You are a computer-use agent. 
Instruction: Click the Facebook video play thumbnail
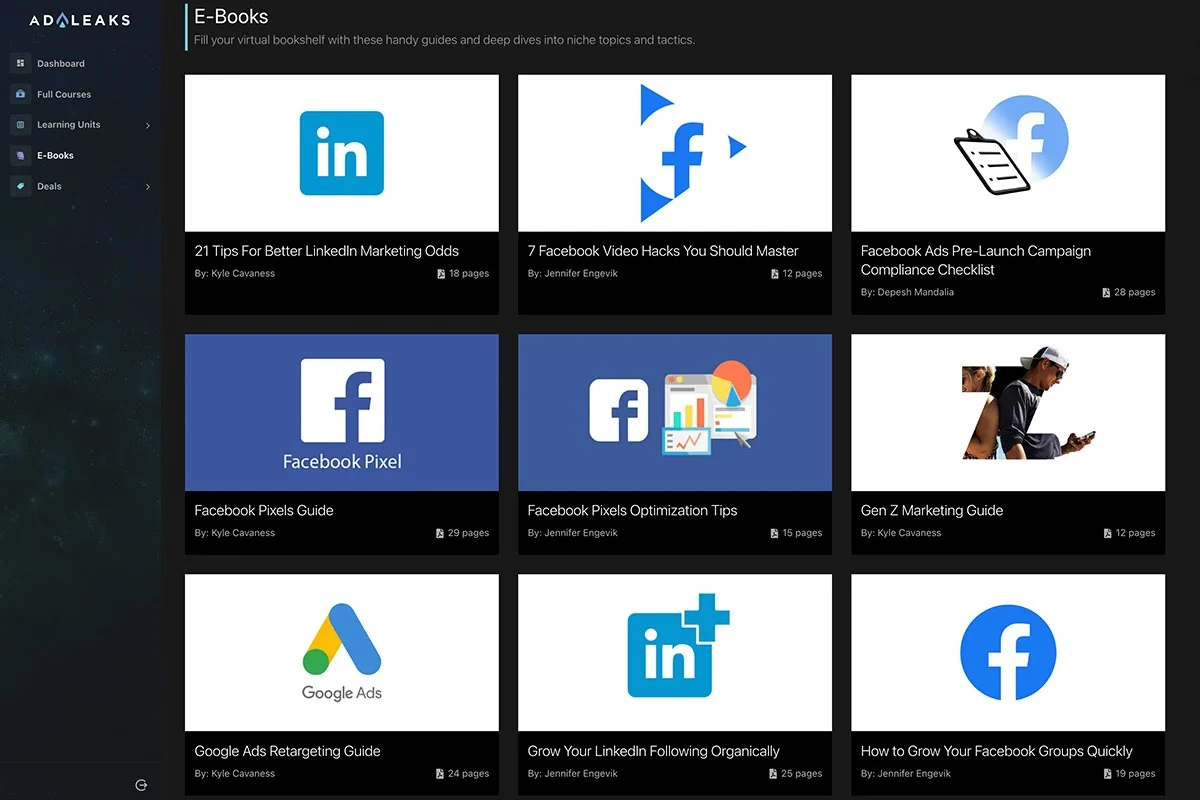click(x=675, y=153)
